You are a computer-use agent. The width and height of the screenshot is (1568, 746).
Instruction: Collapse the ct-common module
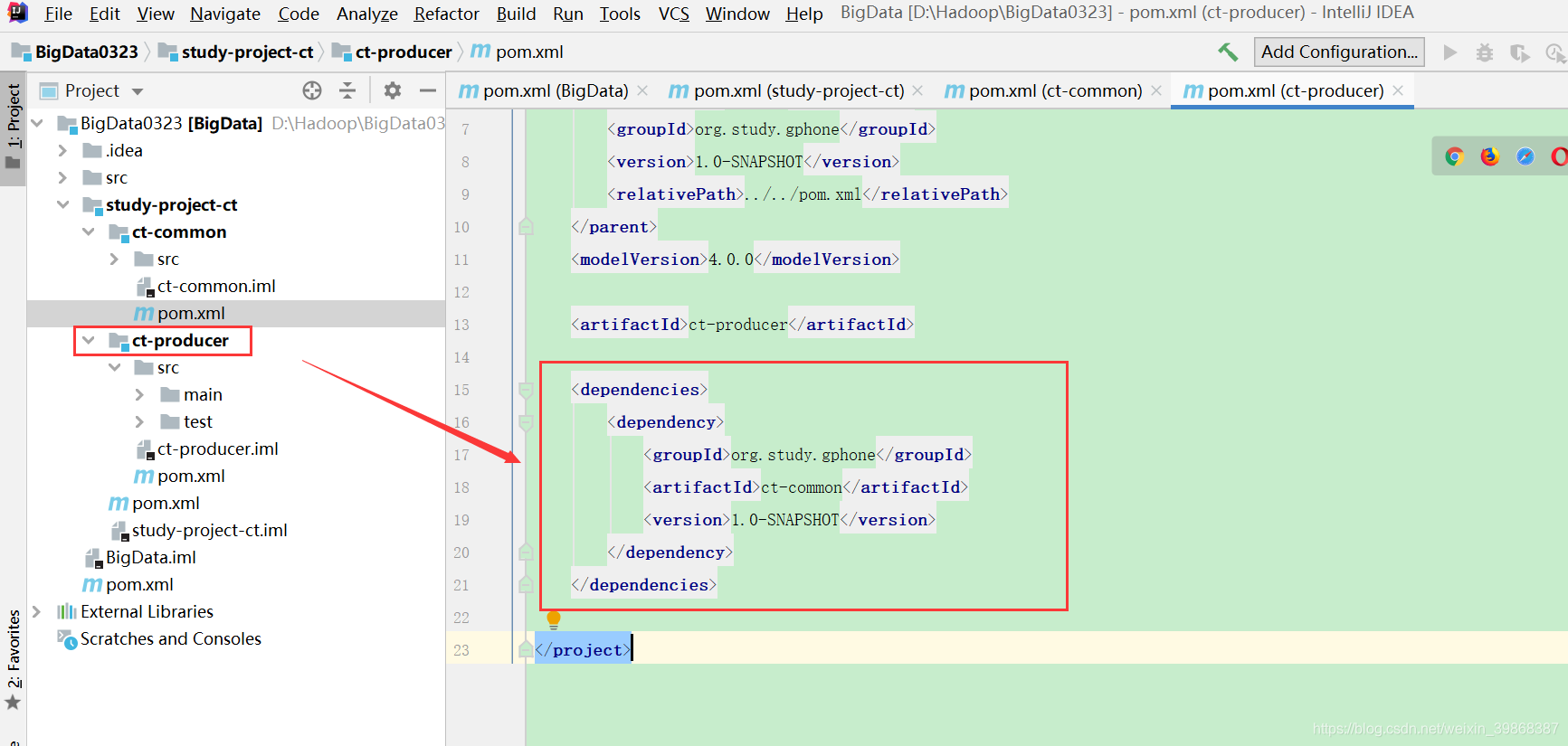(88, 231)
